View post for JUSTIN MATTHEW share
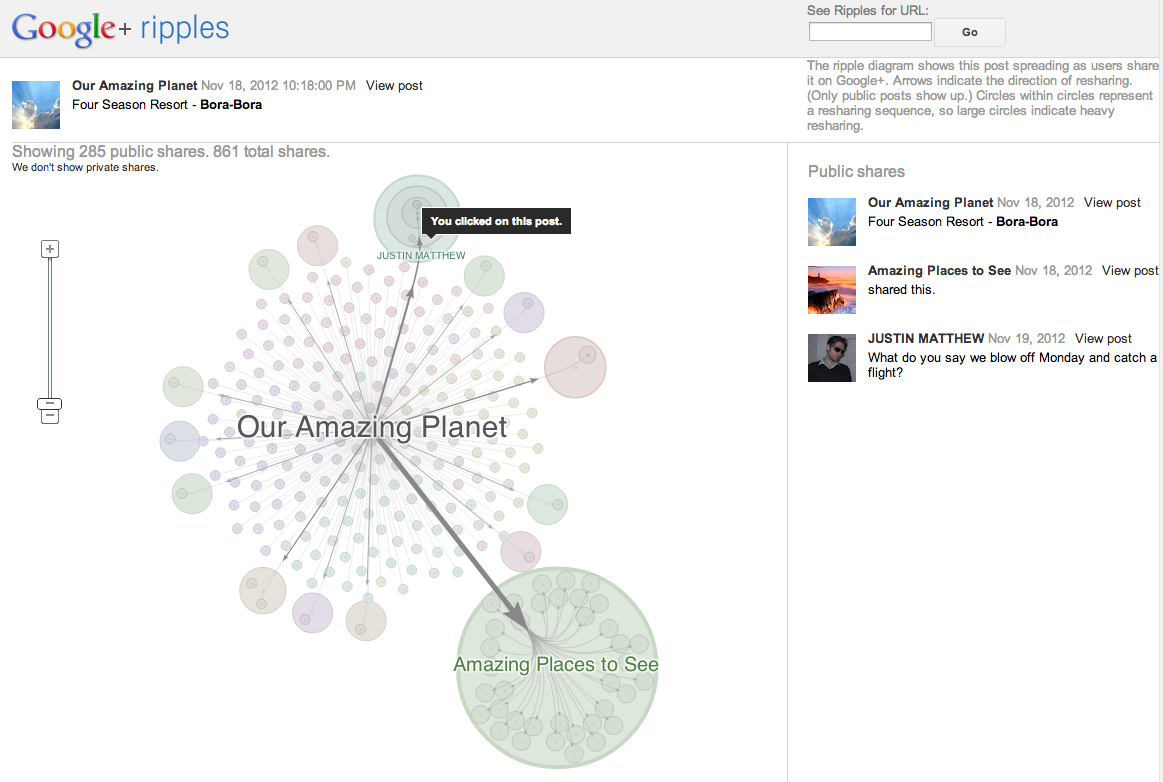 pos(1103,338)
